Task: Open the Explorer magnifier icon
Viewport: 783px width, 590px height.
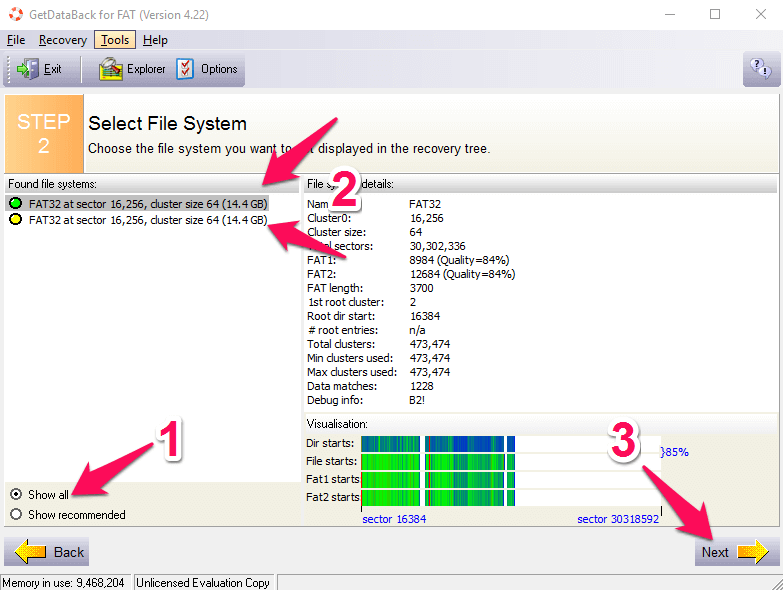Action: (x=110, y=69)
